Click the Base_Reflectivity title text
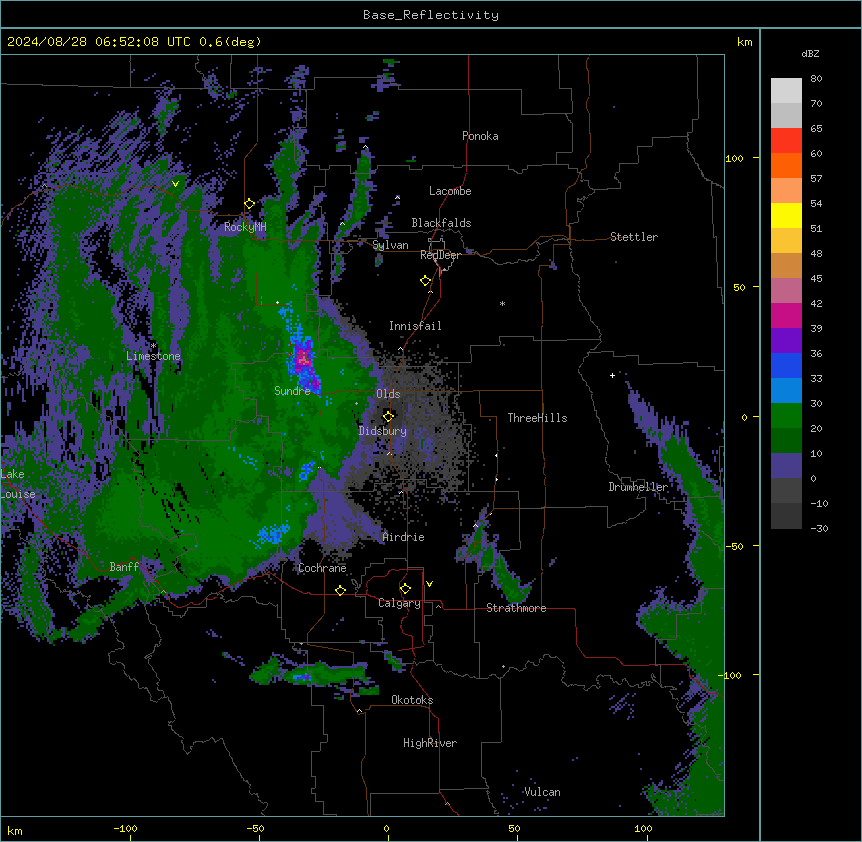The height and width of the screenshot is (842, 862). point(431,15)
